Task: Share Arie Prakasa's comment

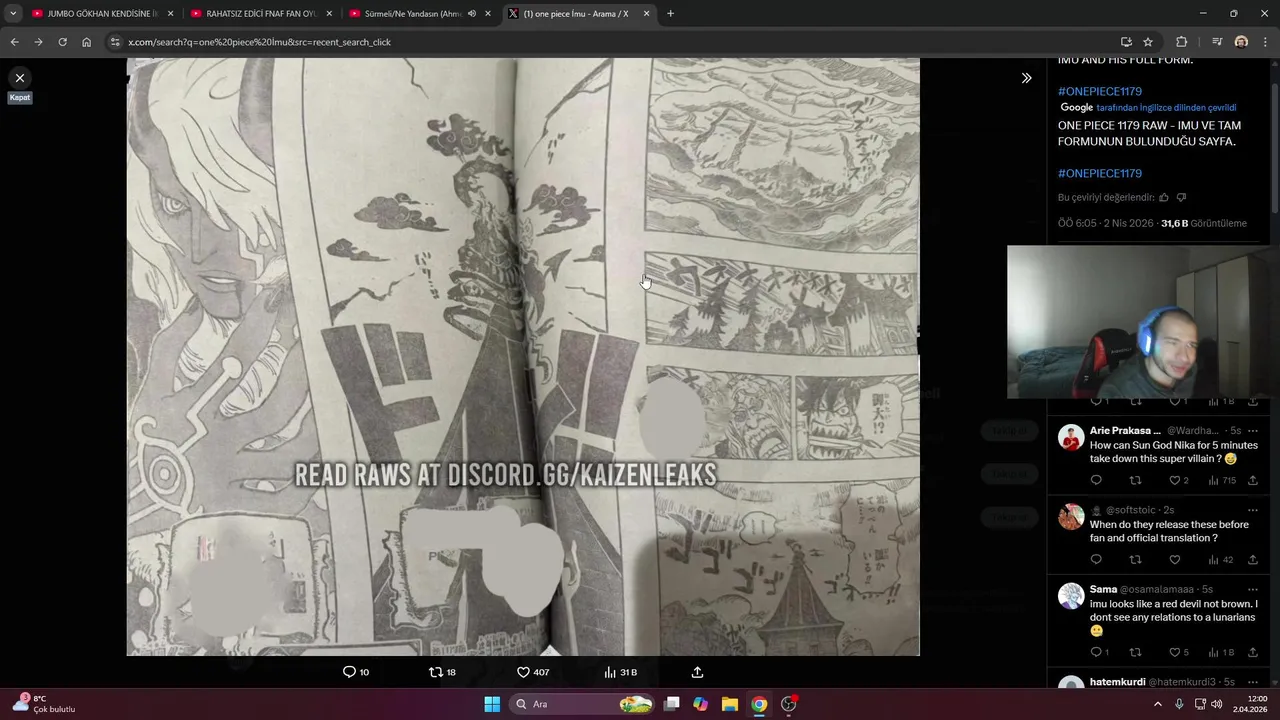Action: click(1253, 480)
